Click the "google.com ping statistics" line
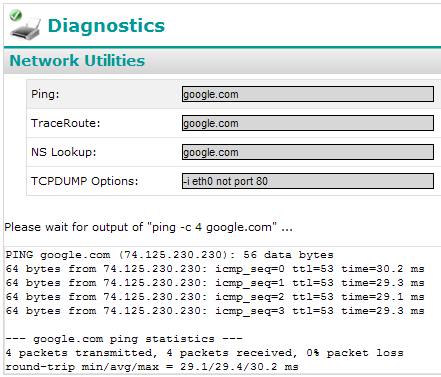The height and width of the screenshot is (377, 441). coord(124,339)
